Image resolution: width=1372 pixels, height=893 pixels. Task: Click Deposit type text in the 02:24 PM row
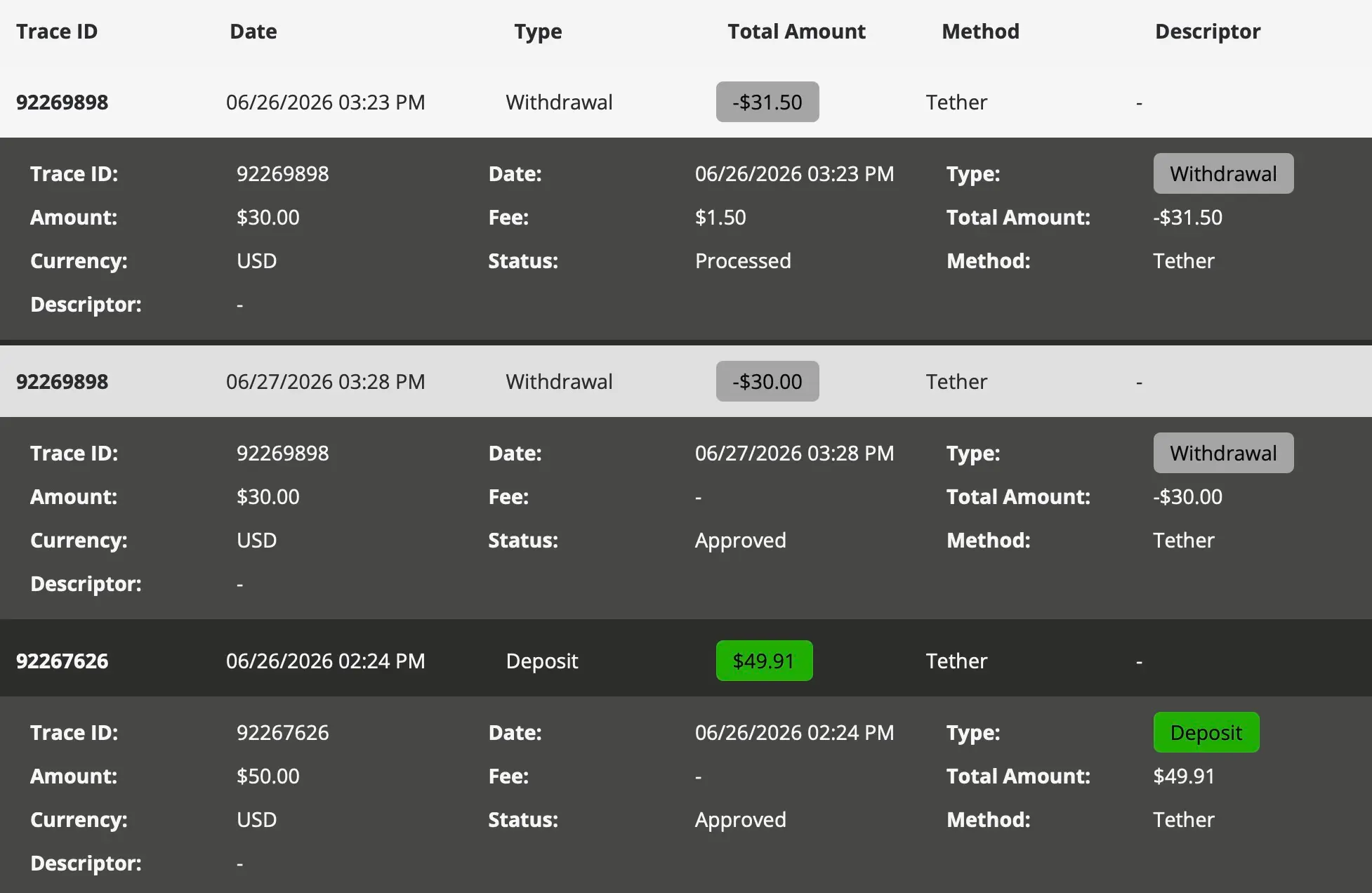[x=542, y=661]
